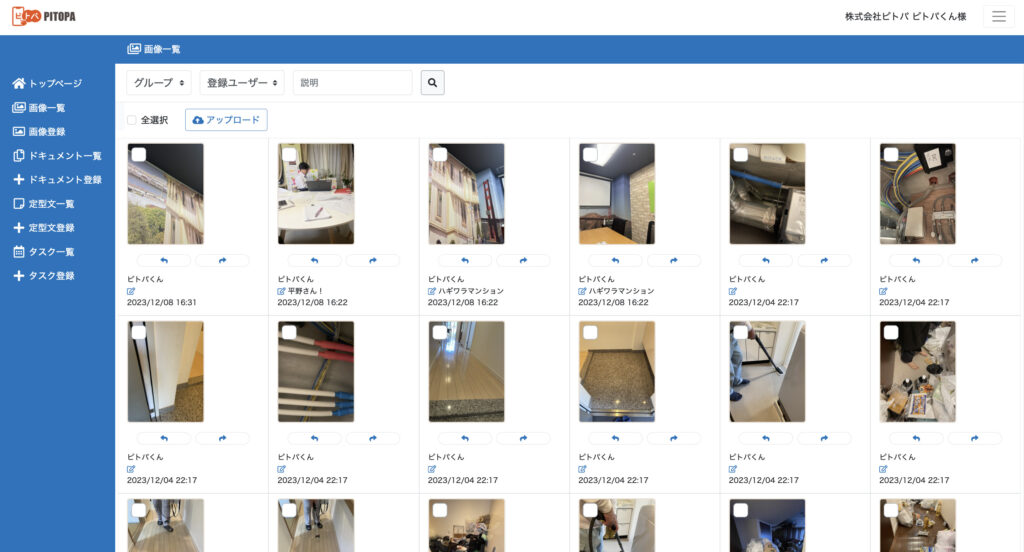Toggle the 全選択 select-all checkbox
1024x552 pixels.
(x=132, y=120)
